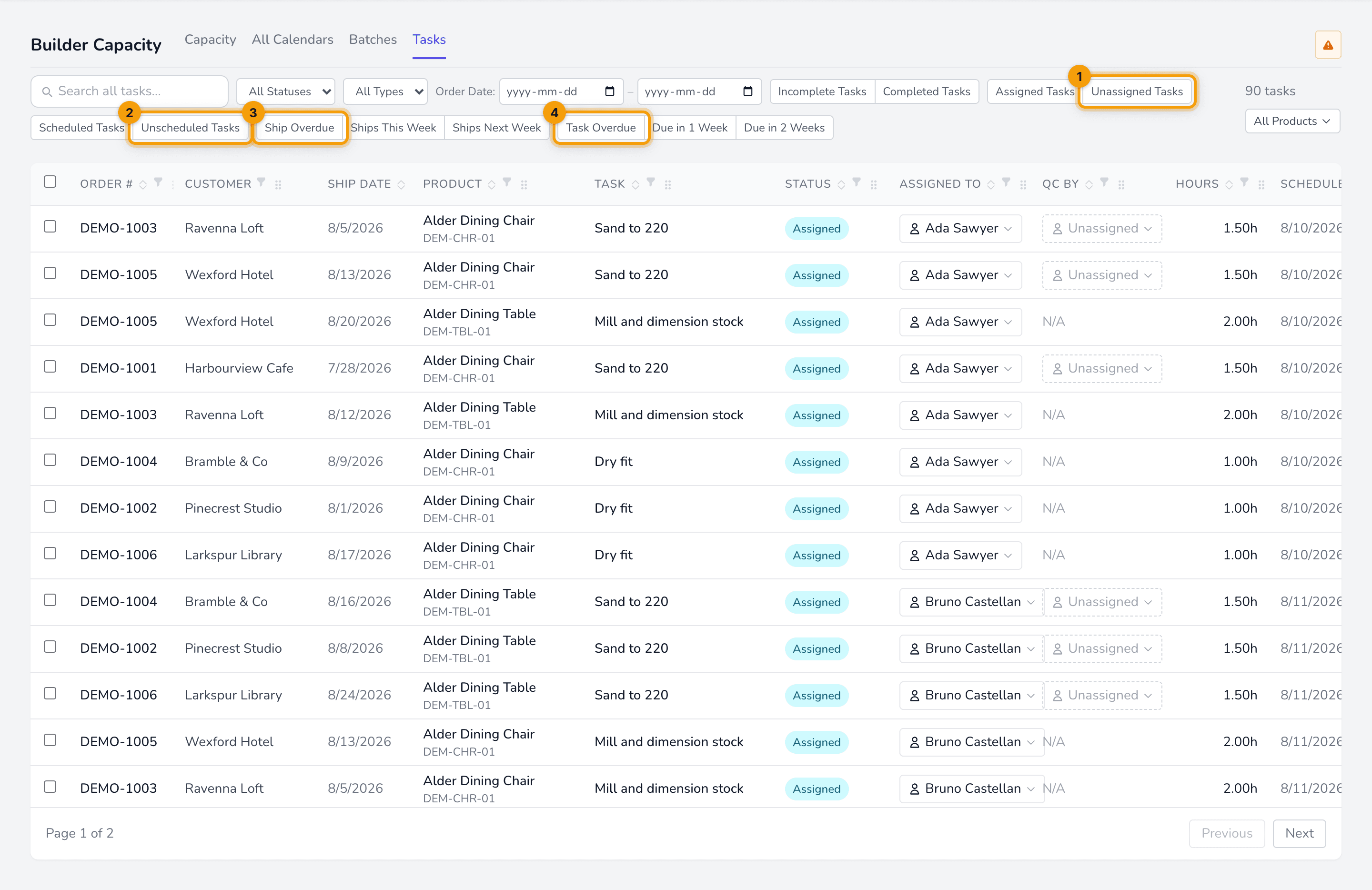Check the DEMO-1003 Ravenna Loft 8/12/2026 row
1372x890 pixels.
(50, 413)
